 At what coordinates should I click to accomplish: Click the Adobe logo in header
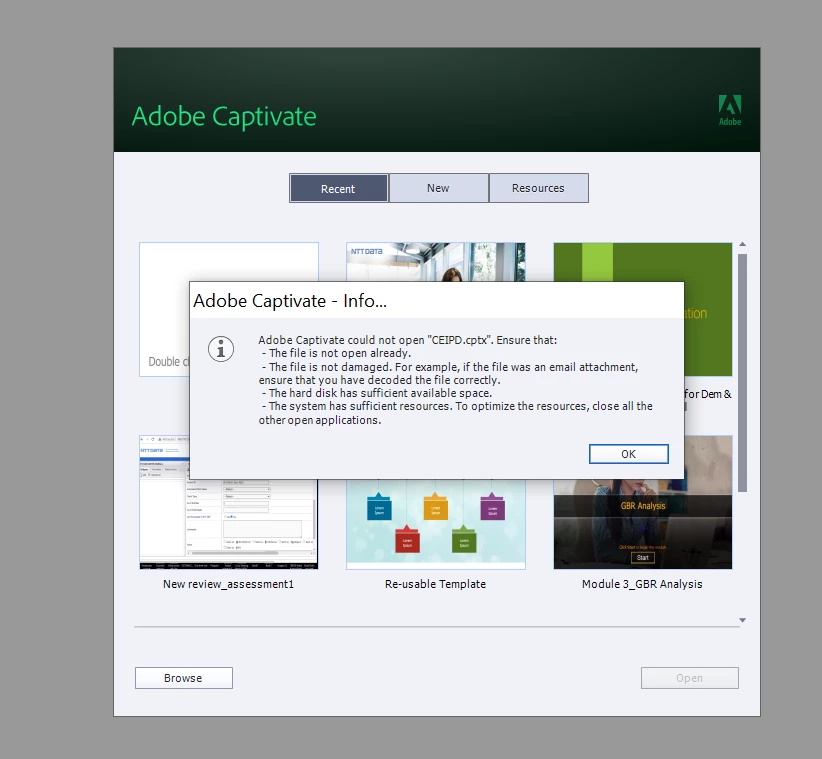point(730,110)
